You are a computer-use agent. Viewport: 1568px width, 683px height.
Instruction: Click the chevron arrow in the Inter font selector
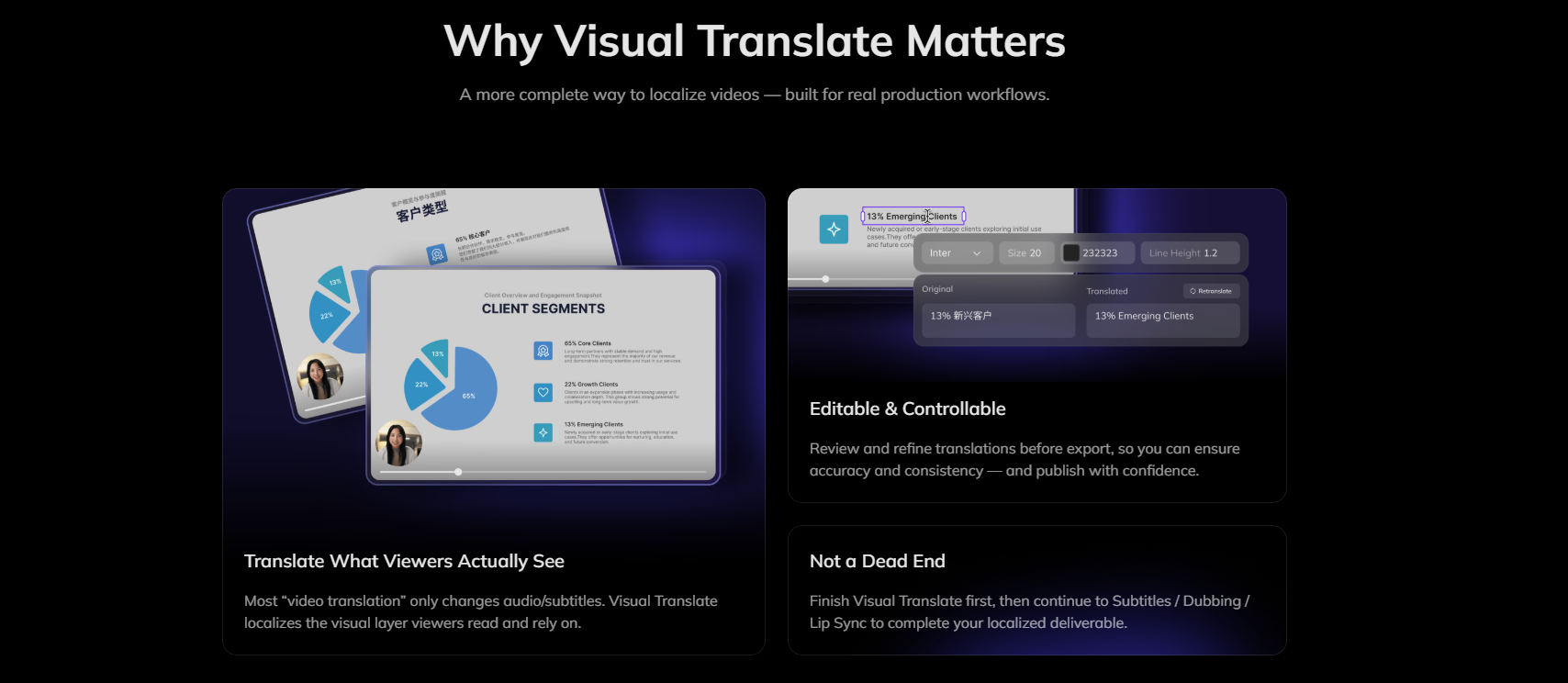pos(977,253)
